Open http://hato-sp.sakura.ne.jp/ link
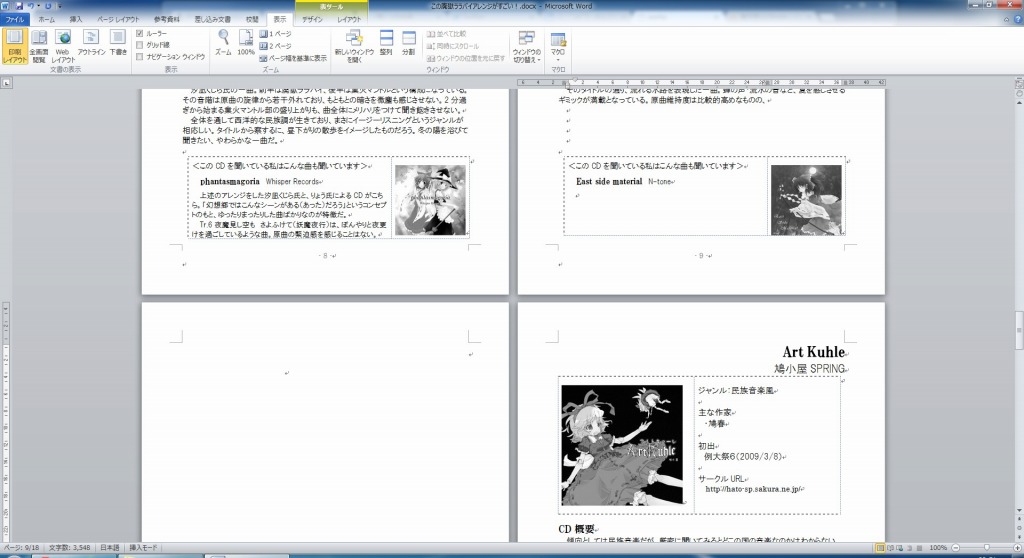The width and height of the screenshot is (1024, 558). 752,489
